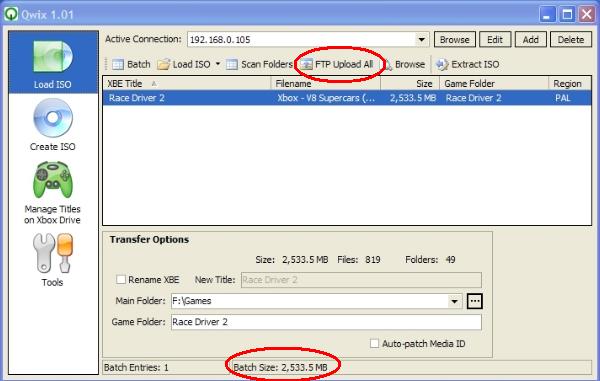Maximize the Qwix window
This screenshot has height=381, width=600.
pos(567,15)
